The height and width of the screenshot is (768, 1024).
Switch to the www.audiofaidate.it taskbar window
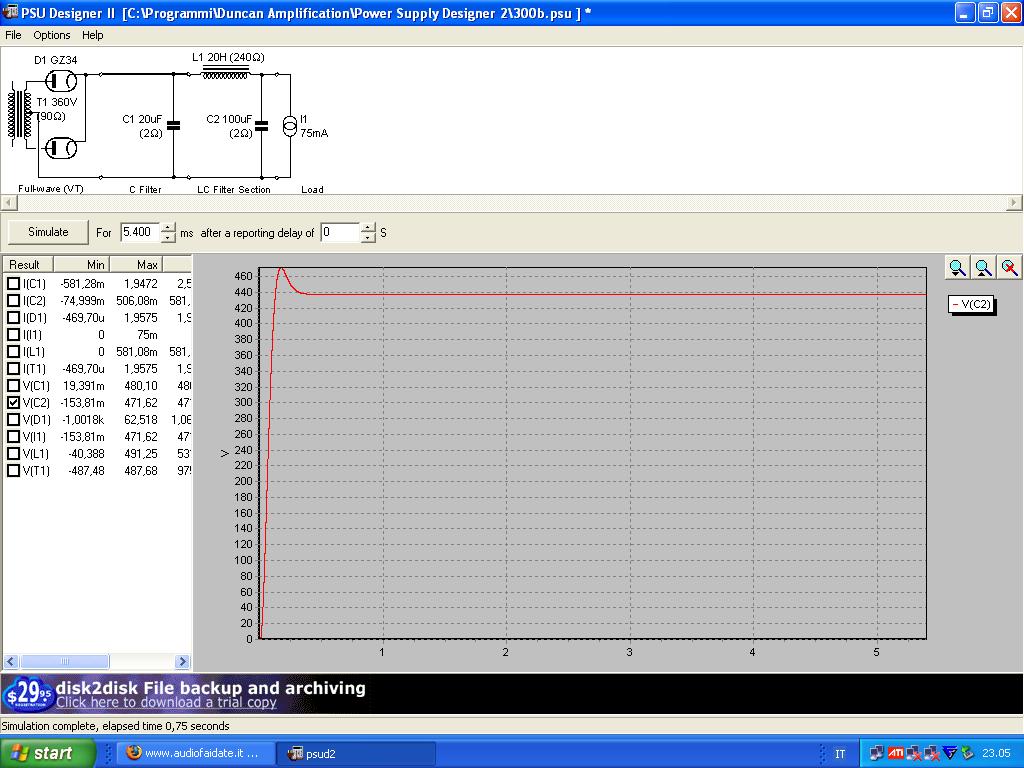tap(195, 754)
